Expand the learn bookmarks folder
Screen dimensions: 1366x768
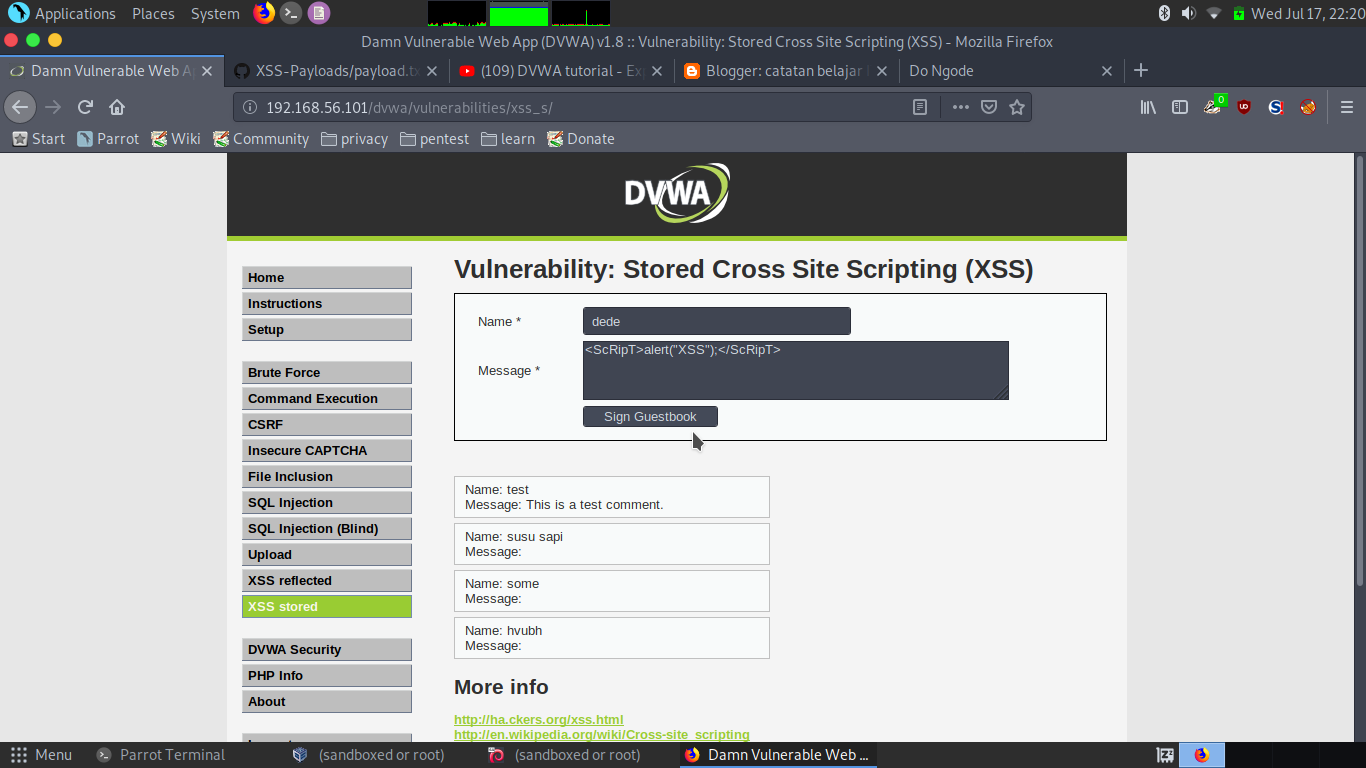point(508,139)
